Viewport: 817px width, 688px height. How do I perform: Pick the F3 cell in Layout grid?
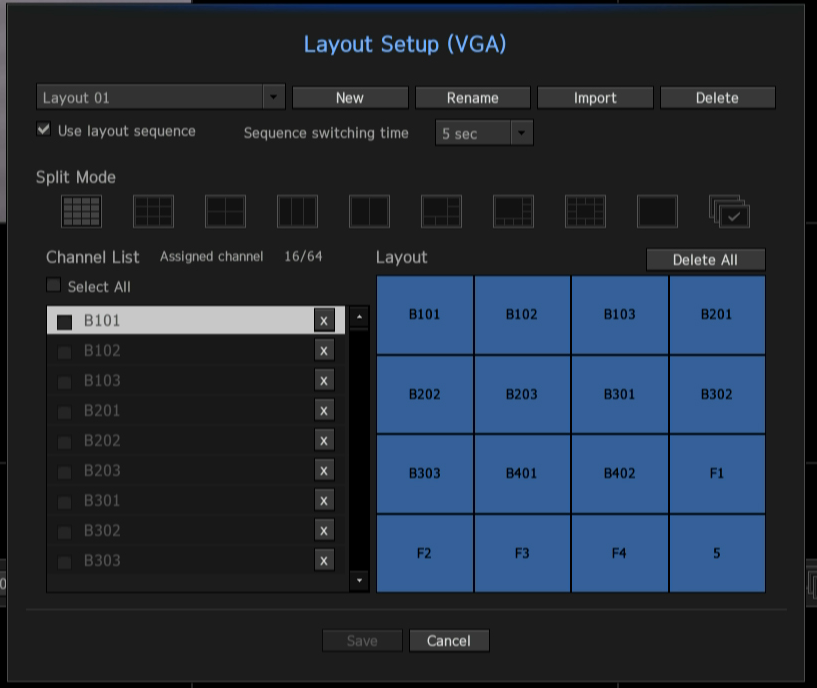(x=522, y=554)
